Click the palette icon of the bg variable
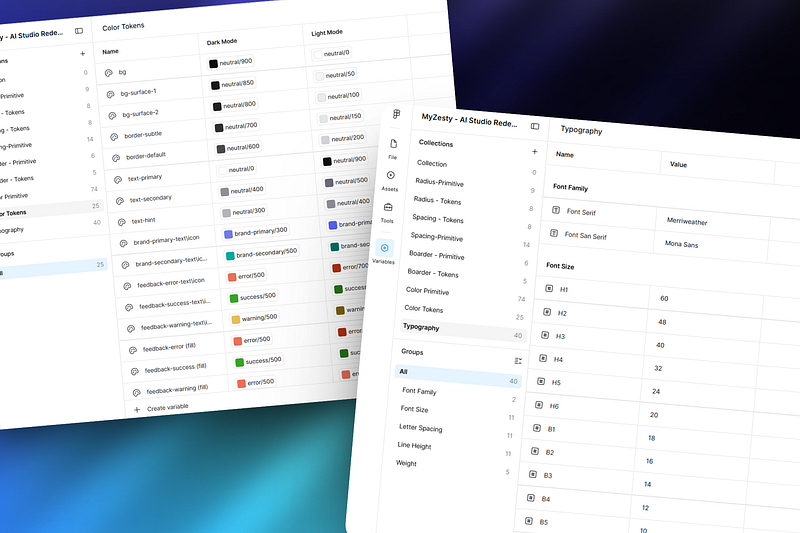This screenshot has height=533, width=800. 109,73
